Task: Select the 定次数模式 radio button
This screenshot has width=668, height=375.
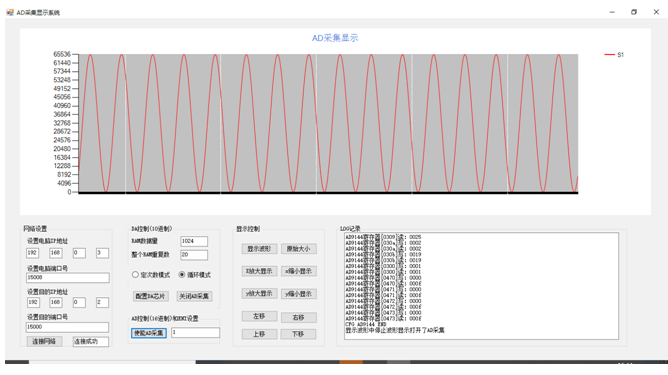Action: click(x=135, y=275)
